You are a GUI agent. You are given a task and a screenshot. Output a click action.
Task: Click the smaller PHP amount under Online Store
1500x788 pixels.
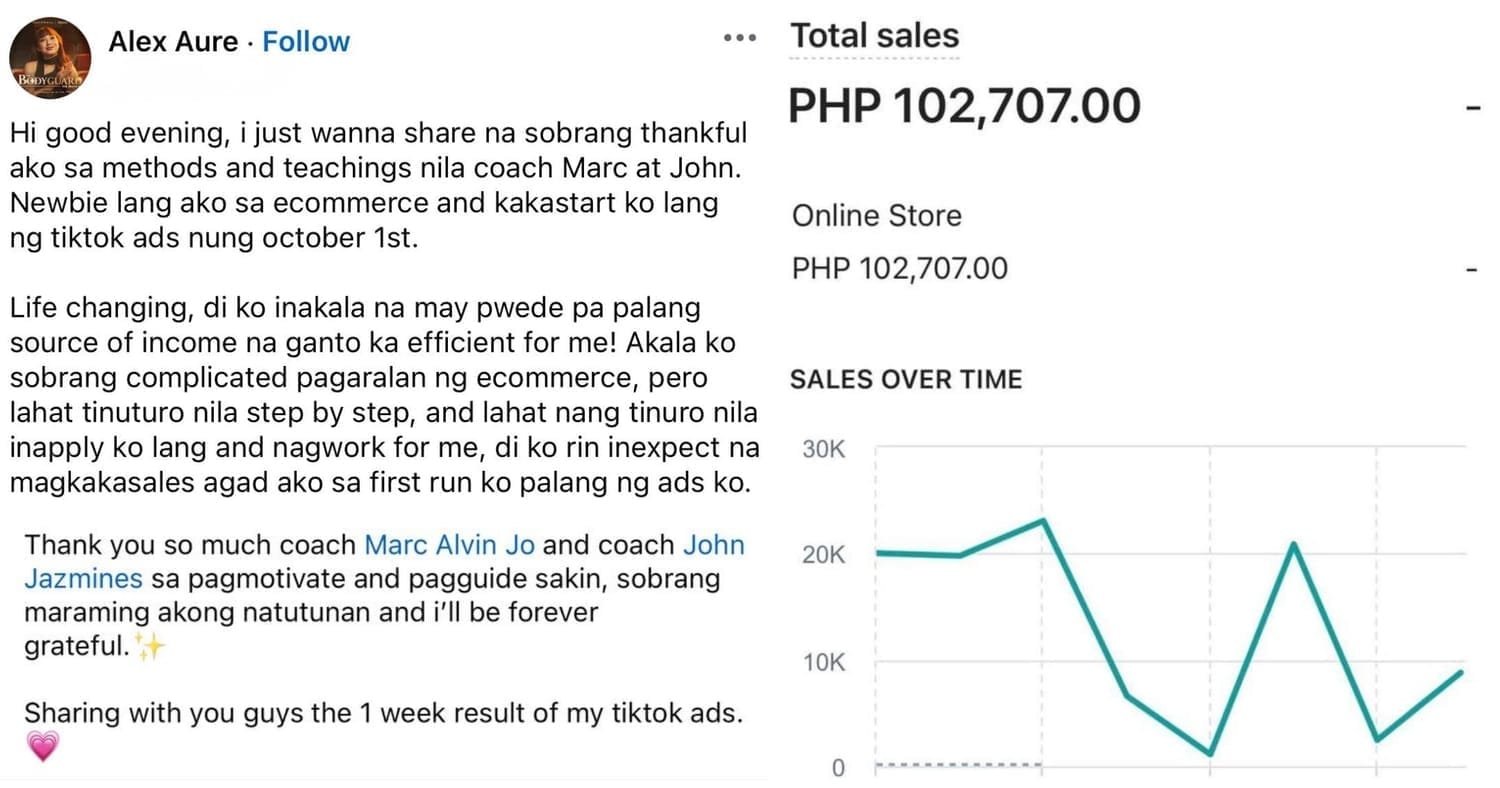pyautogui.click(x=899, y=269)
